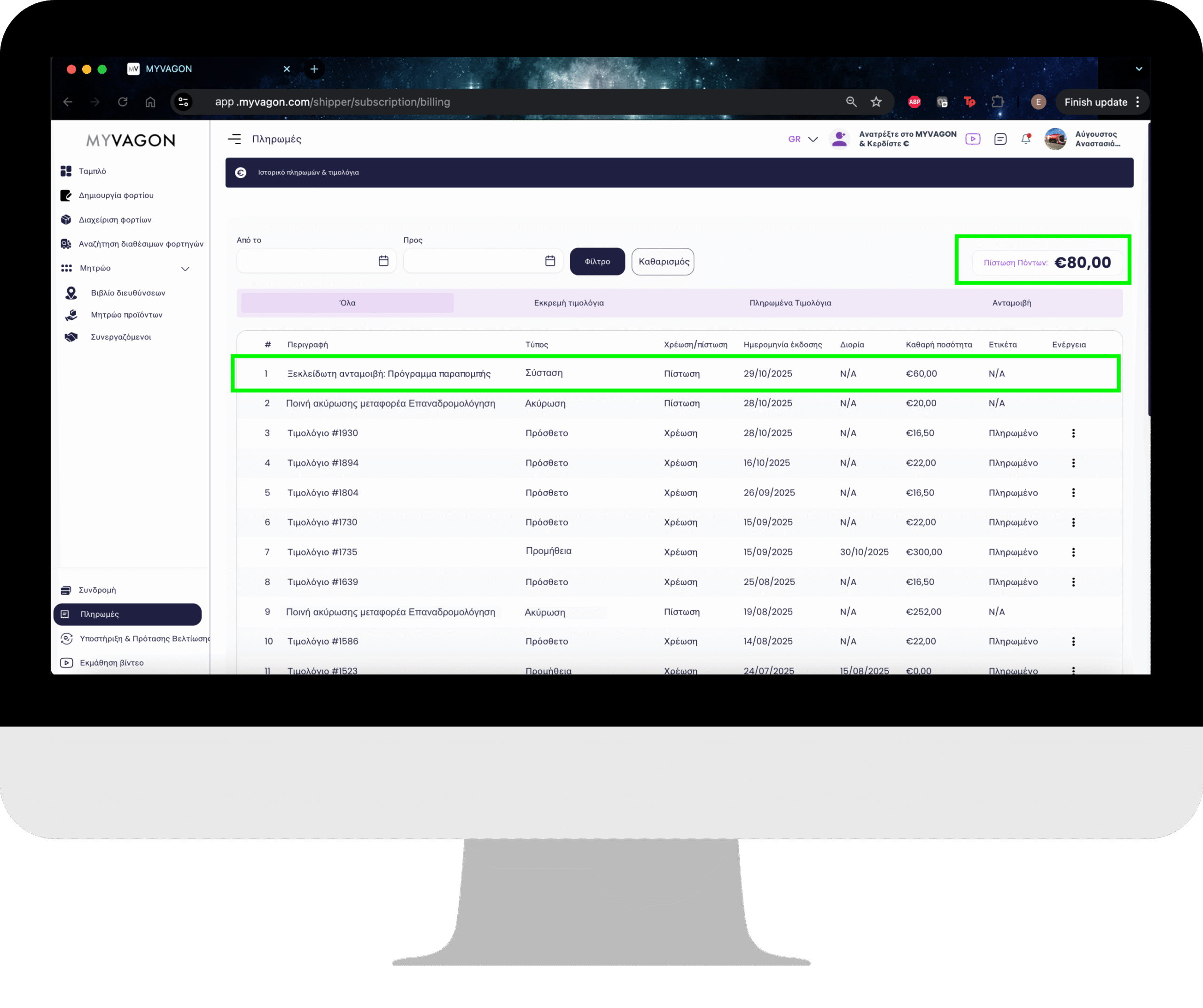This screenshot has height=1008, width=1203.
Task: Open actions menu for Τιμολόγιο #1930
Action: (x=1073, y=433)
